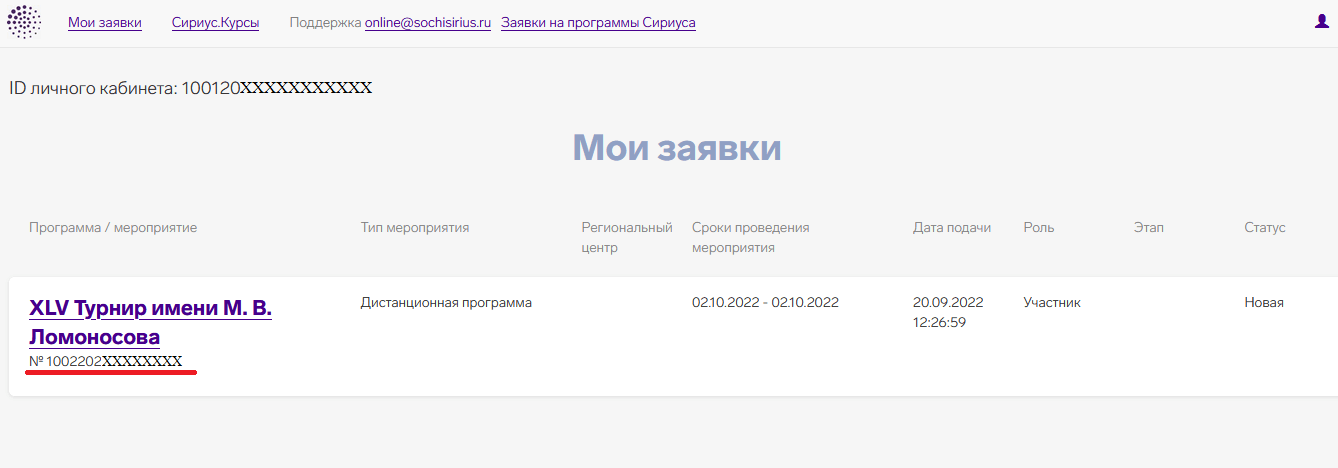The image size is (1338, 468).
Task: Click the Тип мероприятия column header
Action: pyautogui.click(x=414, y=228)
